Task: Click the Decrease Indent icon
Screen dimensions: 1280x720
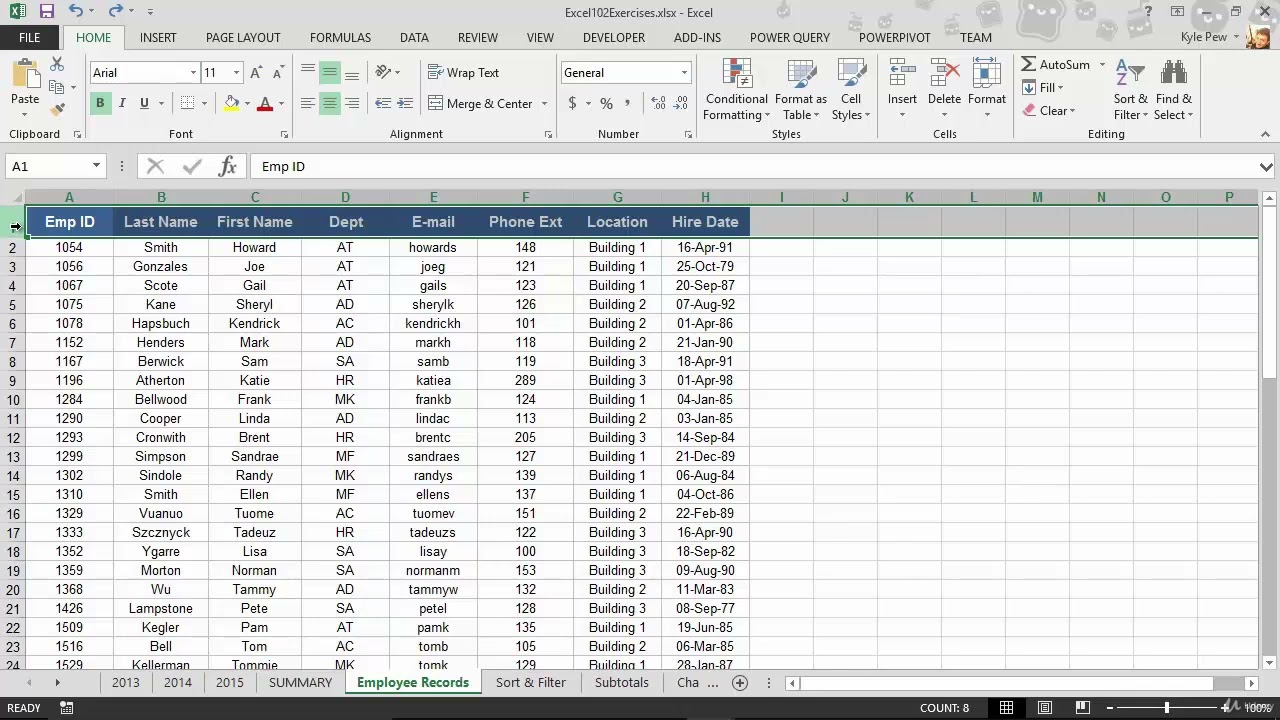Action: tap(383, 103)
